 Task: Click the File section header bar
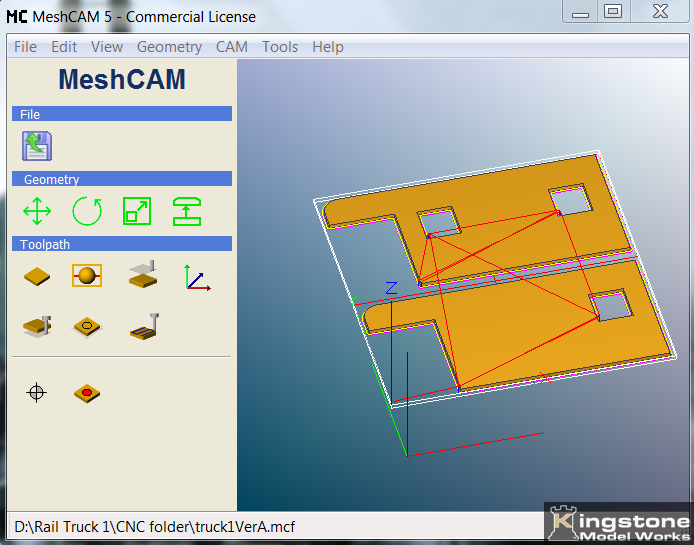pyautogui.click(x=122, y=114)
